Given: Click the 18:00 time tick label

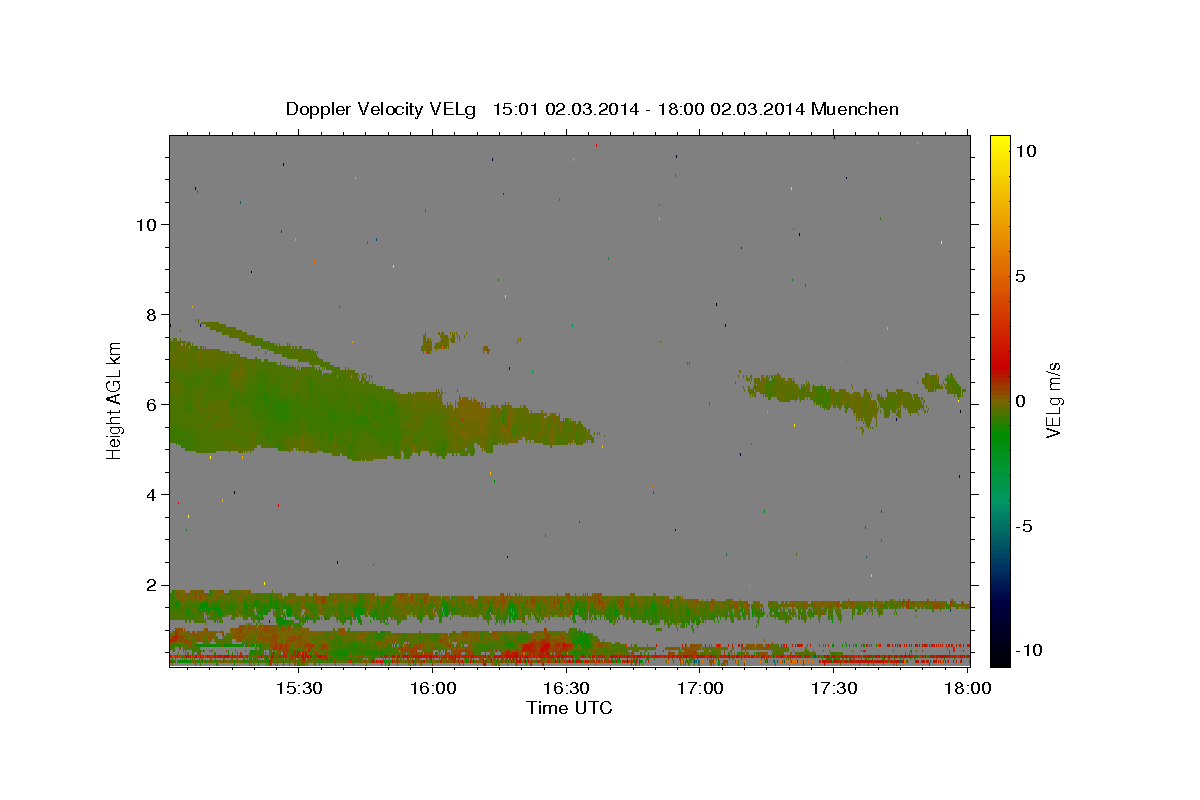Looking at the screenshot, I should point(968,689).
